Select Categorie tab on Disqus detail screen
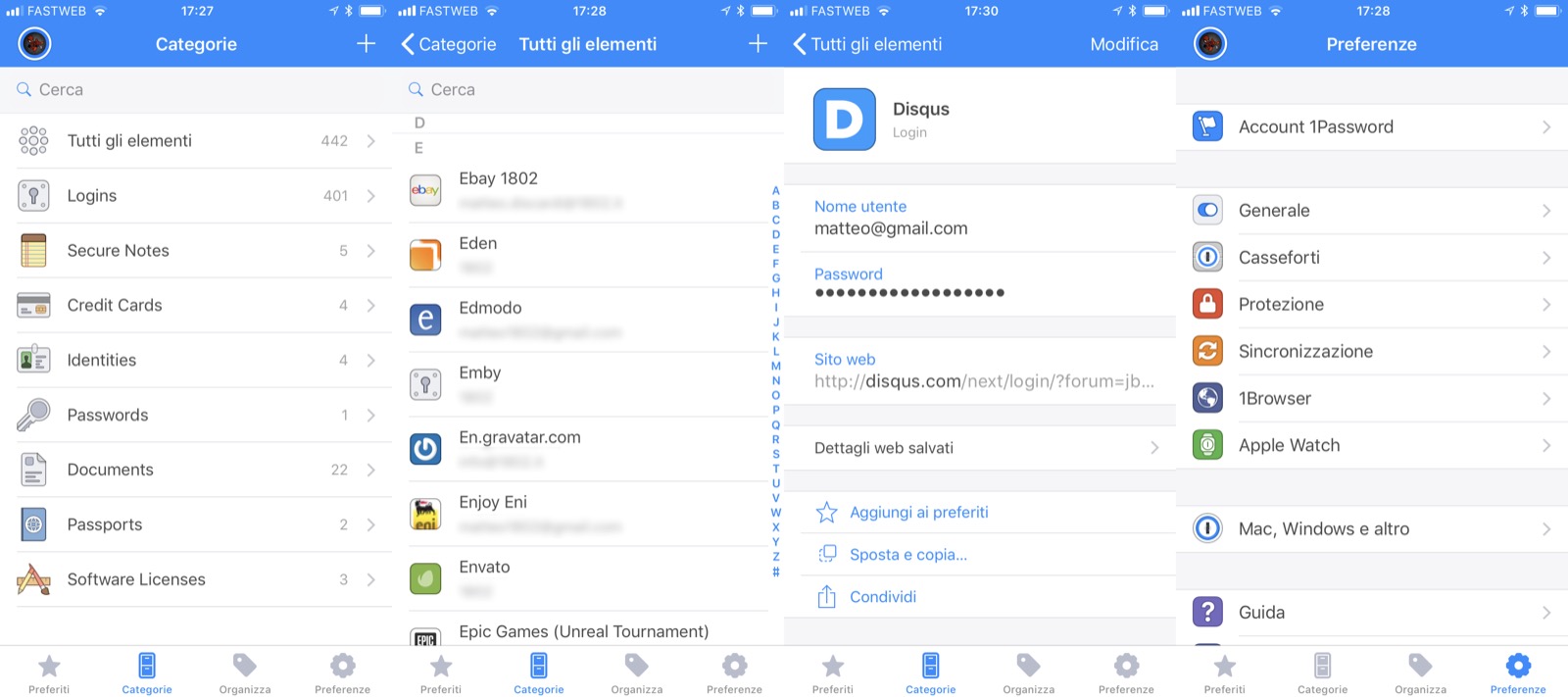Screen dimensions: 1568x697 pyautogui.click(x=931, y=673)
